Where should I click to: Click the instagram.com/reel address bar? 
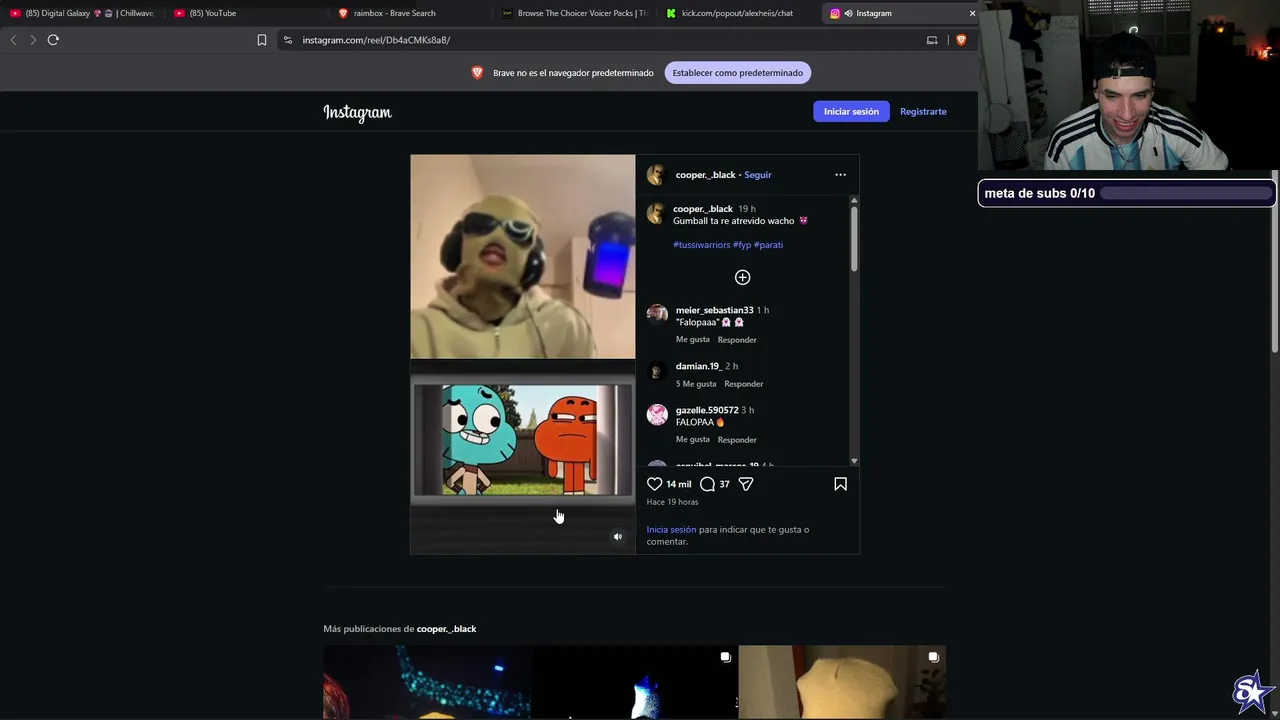[x=600, y=40]
